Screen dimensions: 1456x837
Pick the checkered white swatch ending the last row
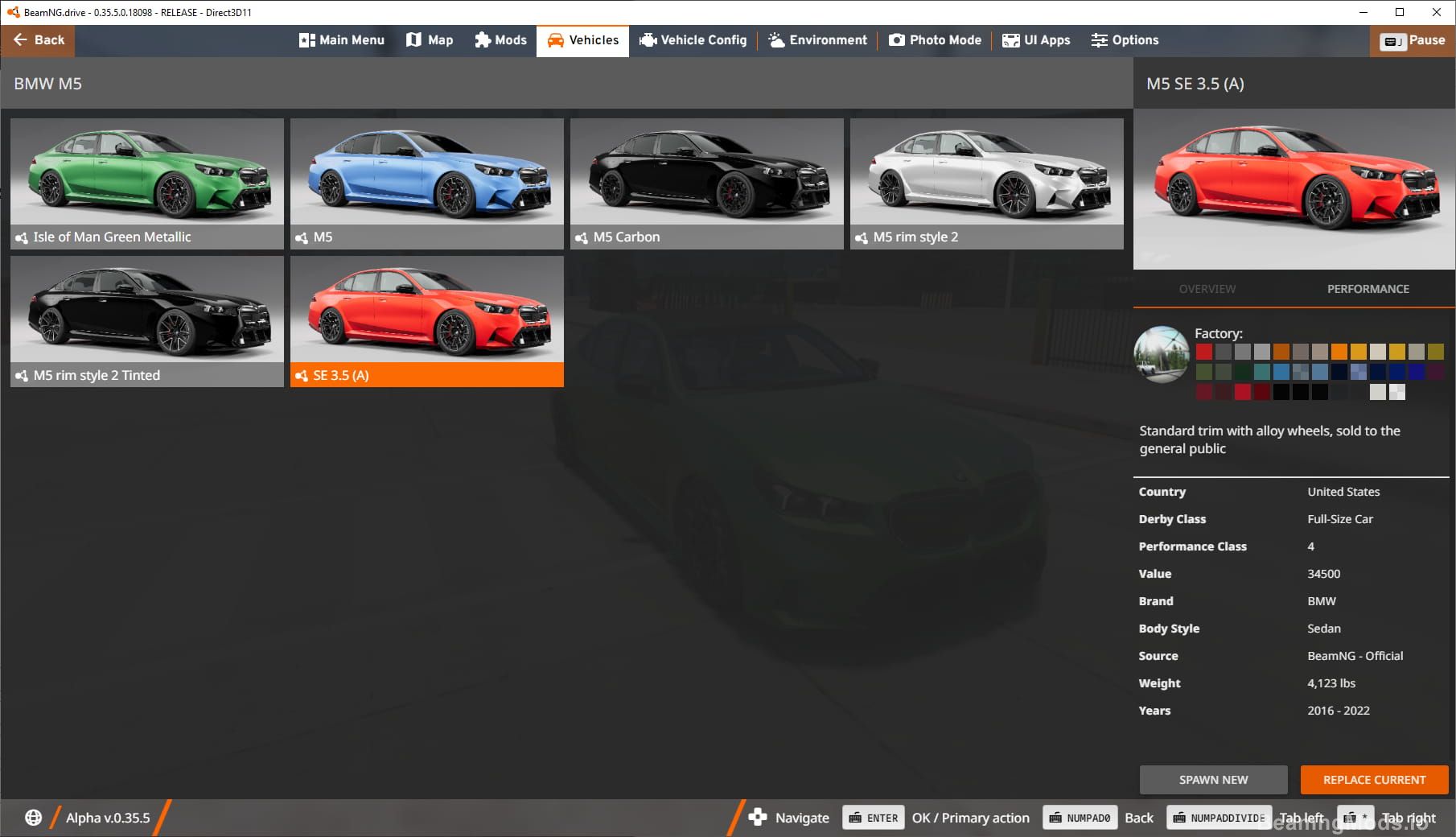1397,392
